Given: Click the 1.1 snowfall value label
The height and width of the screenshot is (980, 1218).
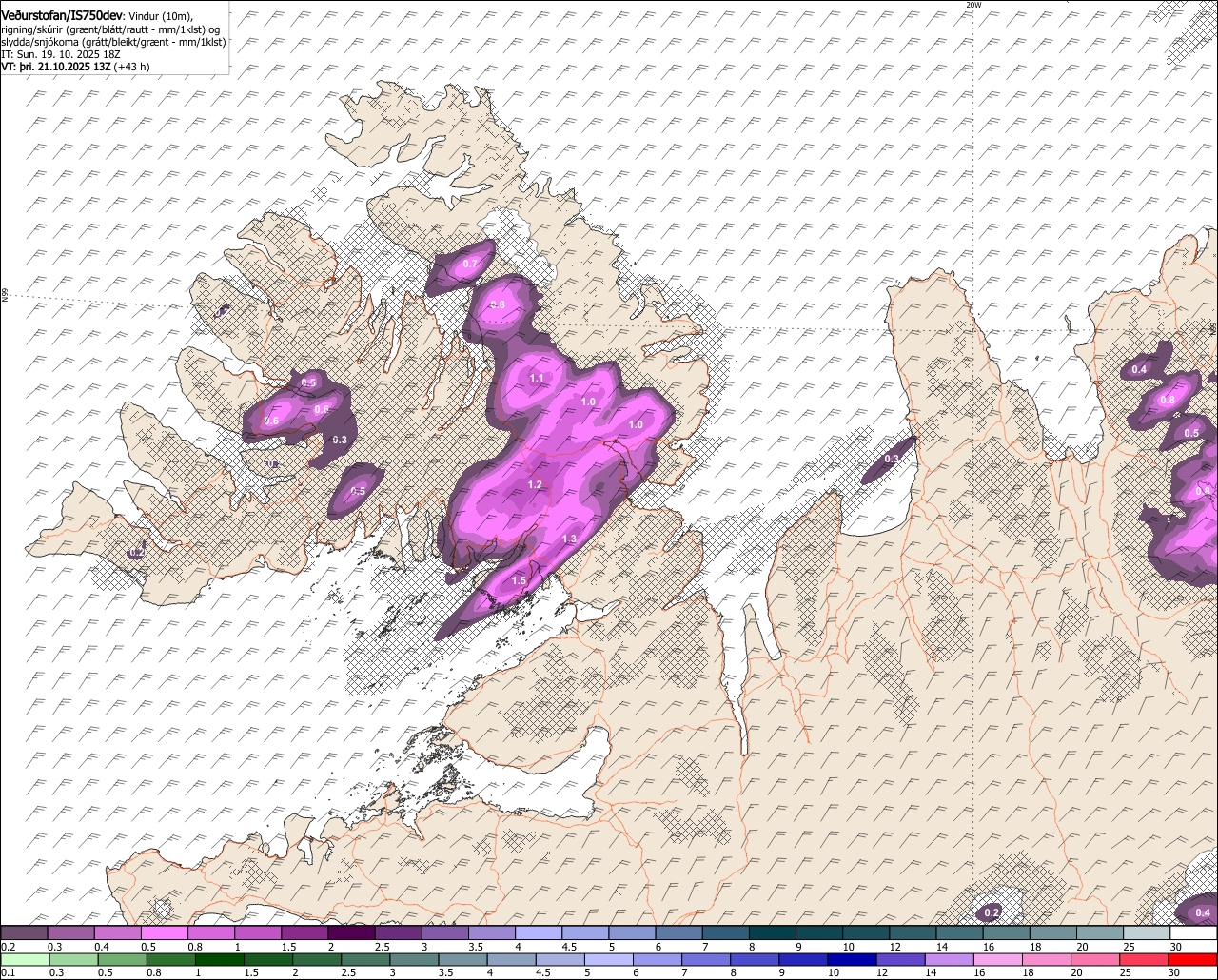Looking at the screenshot, I should click(537, 378).
